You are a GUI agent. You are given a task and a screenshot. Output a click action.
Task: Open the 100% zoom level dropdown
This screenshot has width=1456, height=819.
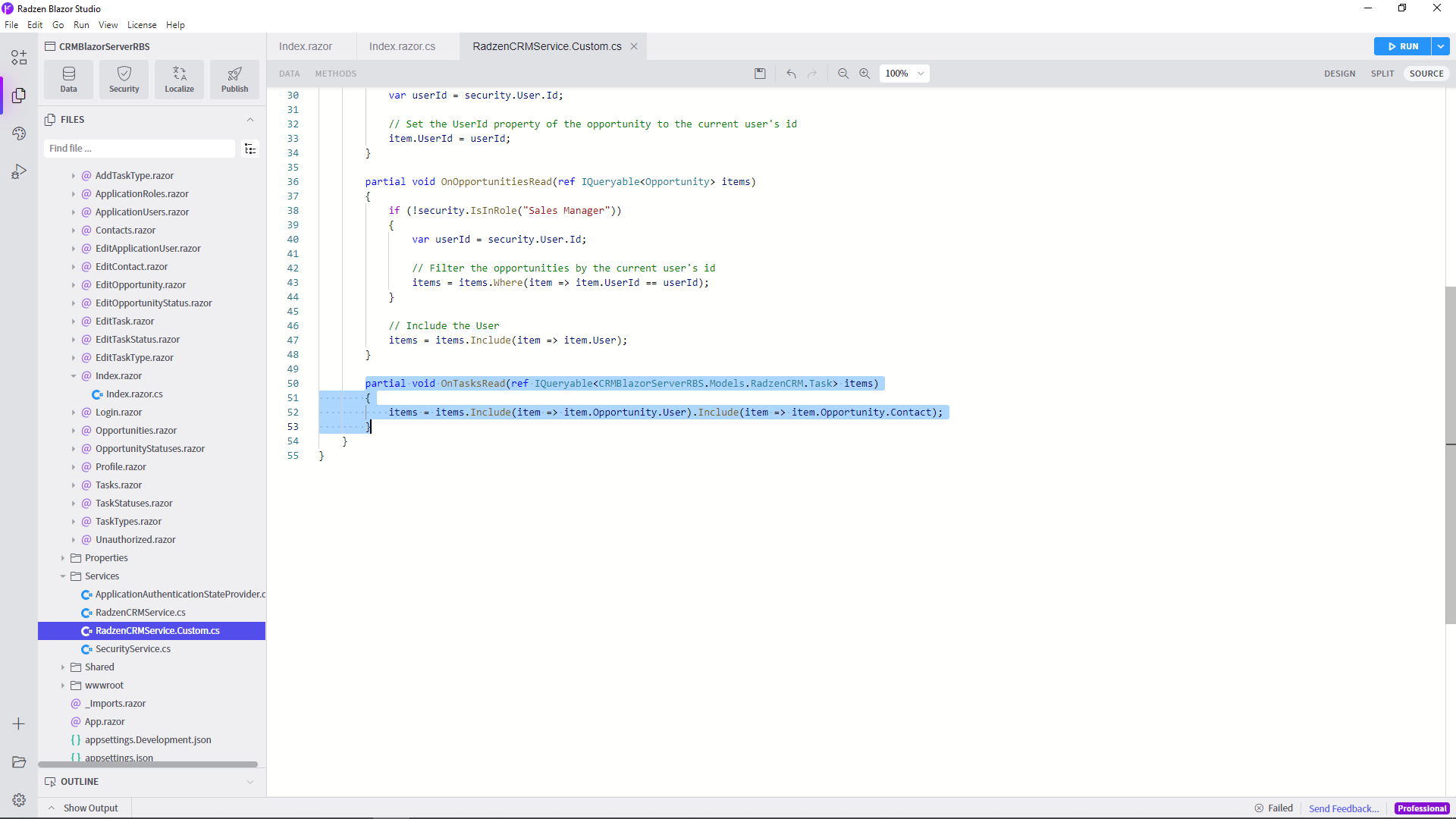click(905, 74)
